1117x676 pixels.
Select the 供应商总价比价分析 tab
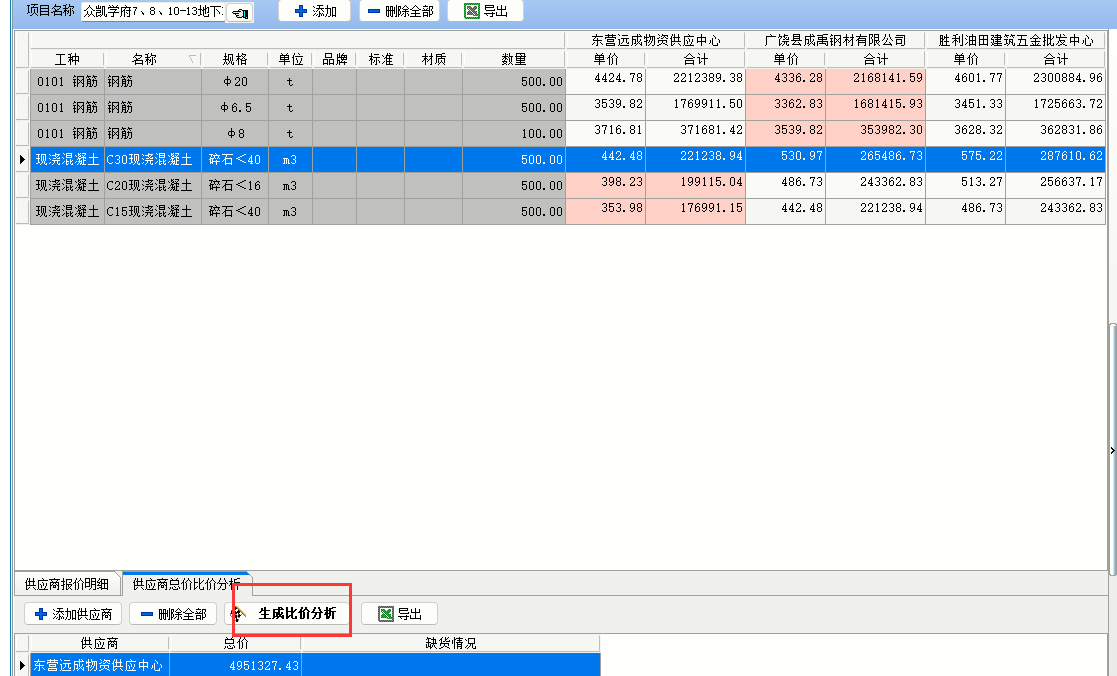(x=186, y=584)
